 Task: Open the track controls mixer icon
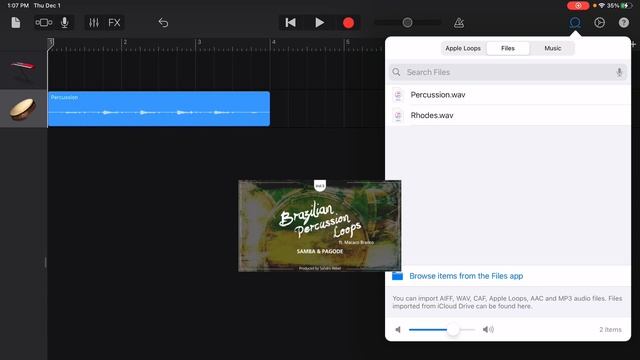[x=94, y=22]
